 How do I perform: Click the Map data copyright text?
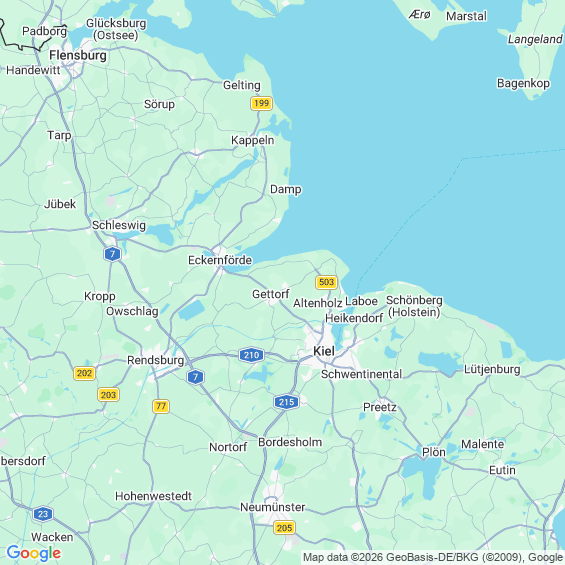[x=433, y=557]
